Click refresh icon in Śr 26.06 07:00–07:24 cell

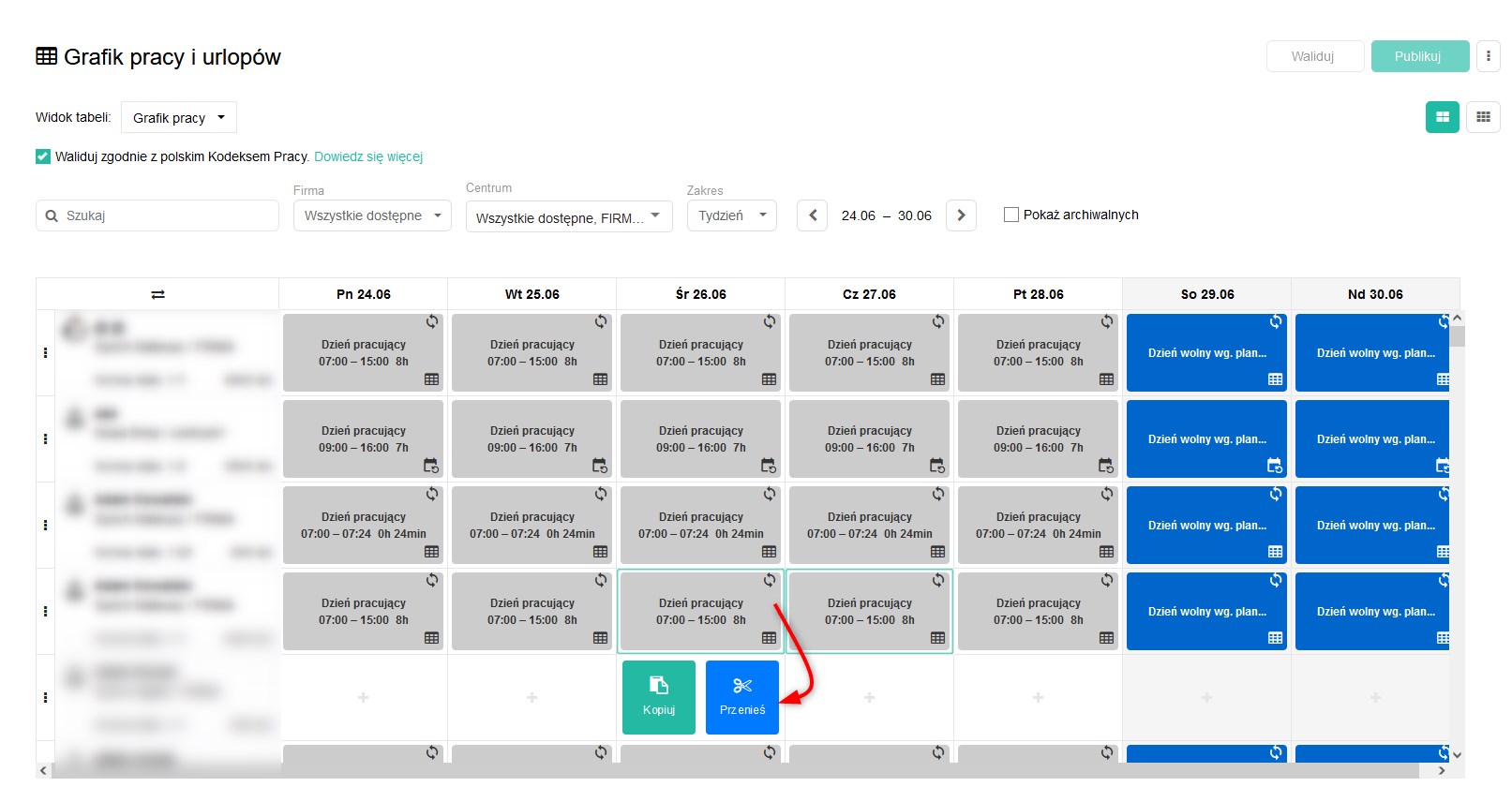770,494
